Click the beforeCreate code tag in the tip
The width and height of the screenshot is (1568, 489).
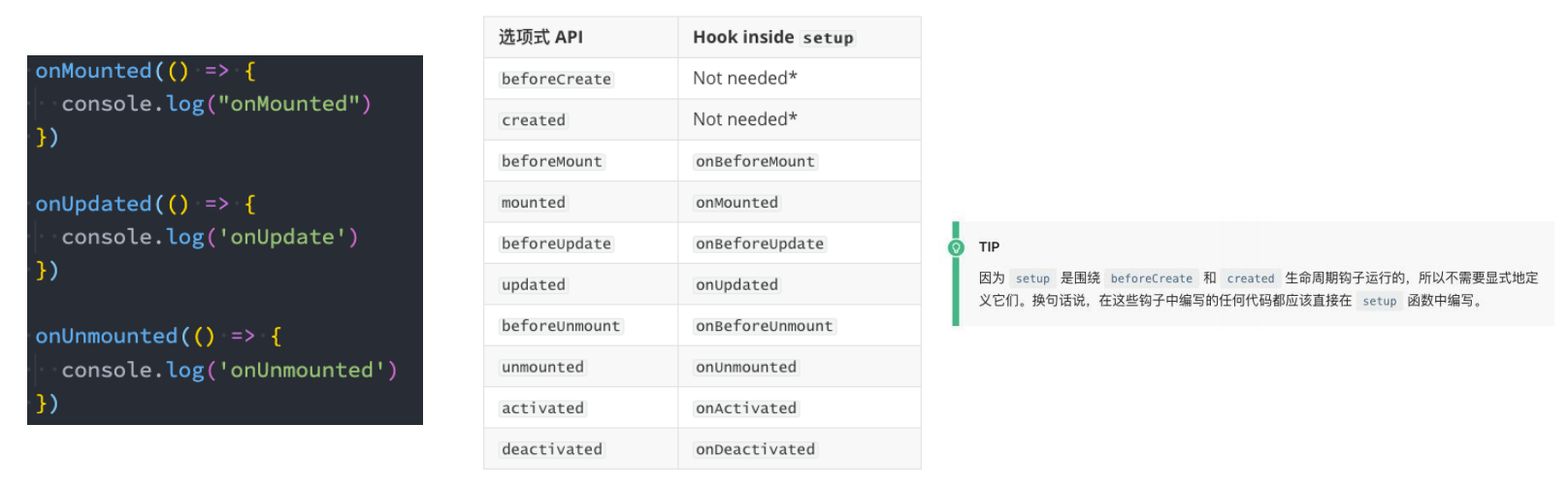[1152, 278]
